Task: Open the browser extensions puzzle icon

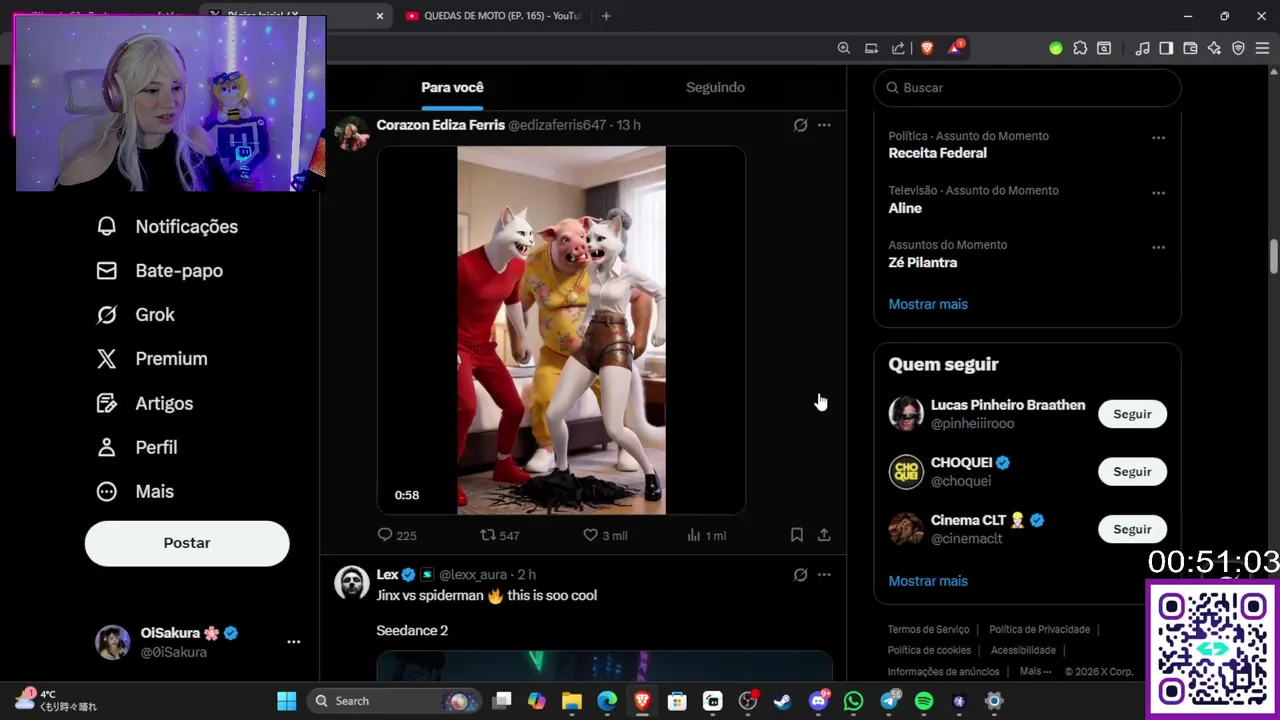Action: click(1080, 48)
